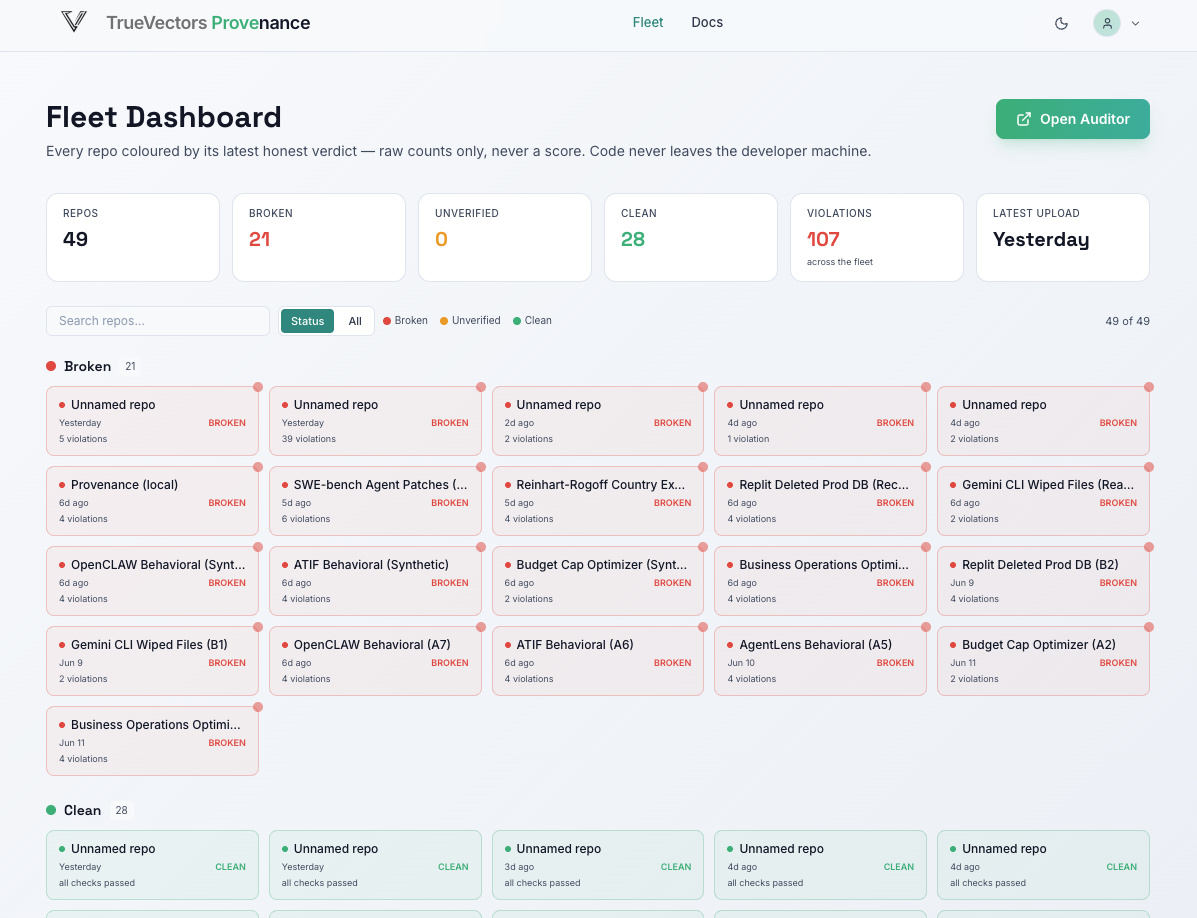Toggle dark mode moon icon
The image size is (1197, 918).
[x=1061, y=24]
